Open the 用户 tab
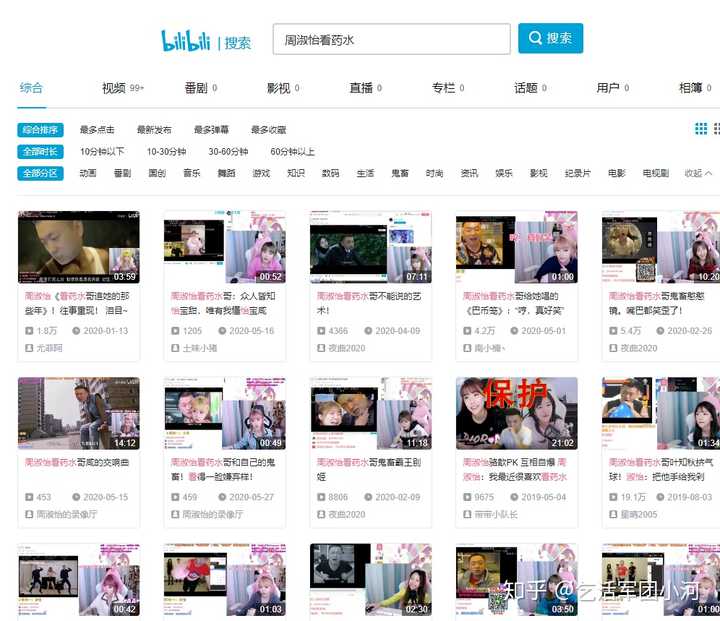This screenshot has width=720, height=621. 613,88
